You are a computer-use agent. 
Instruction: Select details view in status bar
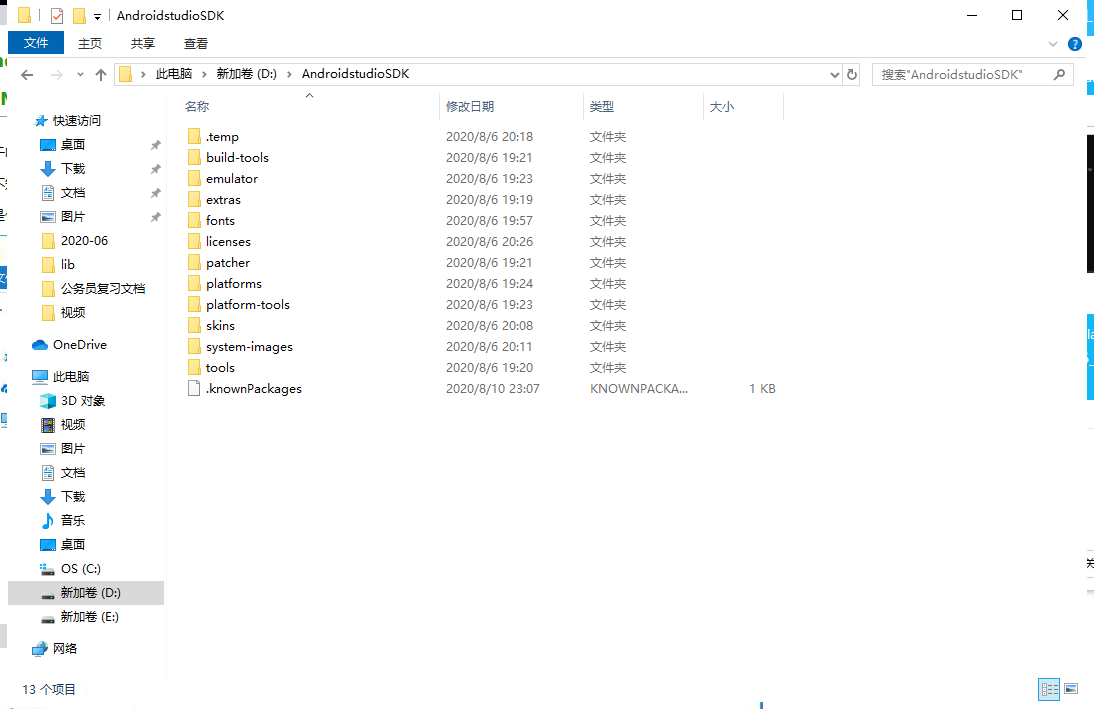point(1048,689)
